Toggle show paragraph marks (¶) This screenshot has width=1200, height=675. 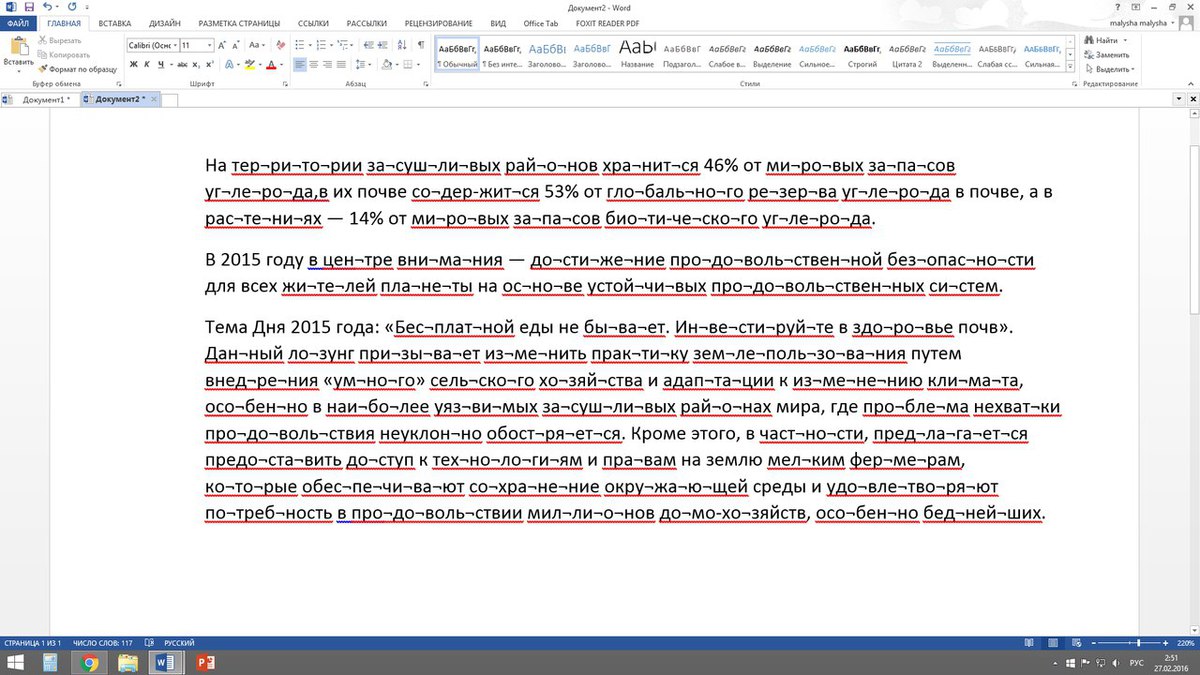[x=420, y=45]
